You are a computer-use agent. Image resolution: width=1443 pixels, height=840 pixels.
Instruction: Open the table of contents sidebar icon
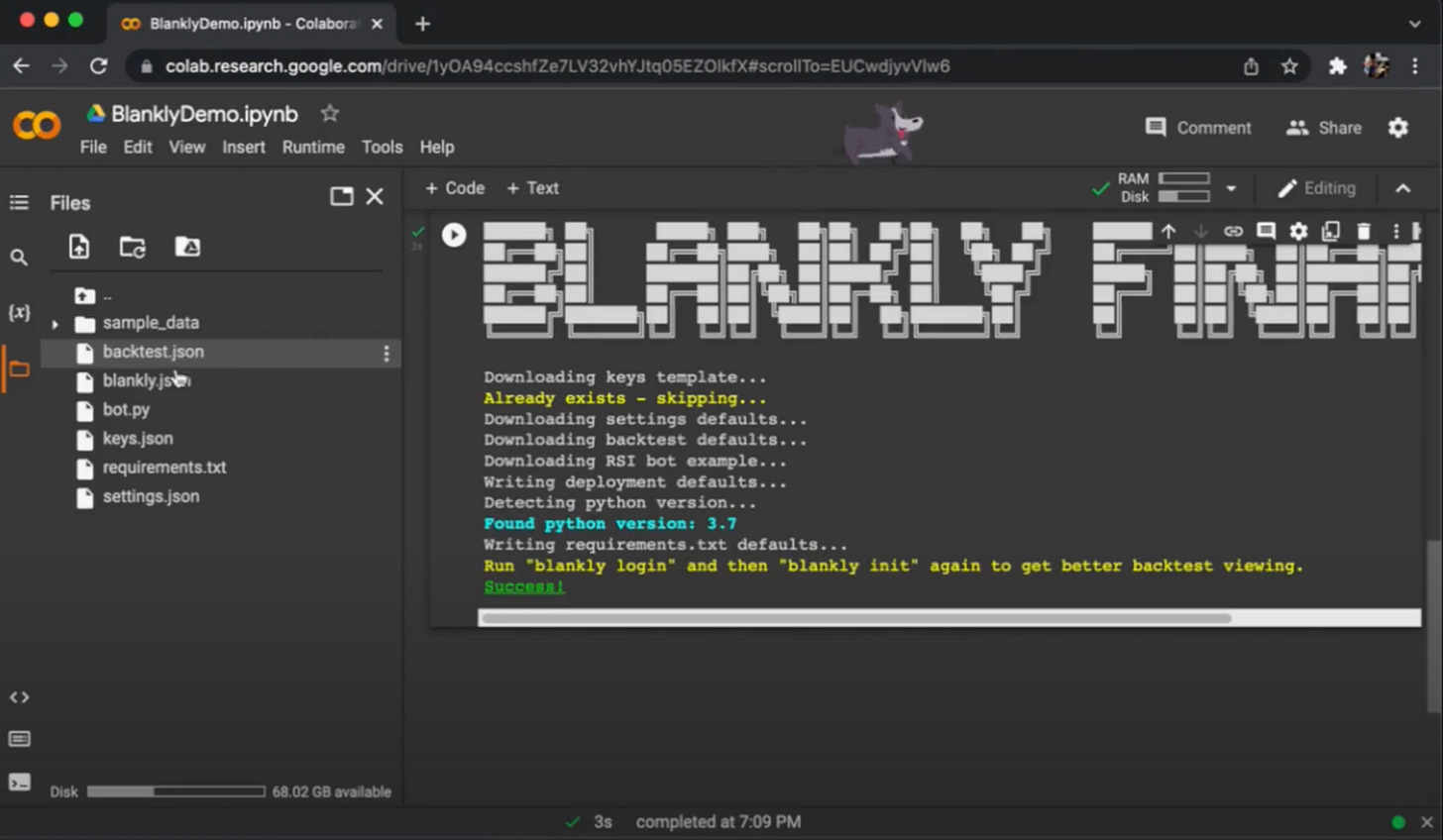click(x=19, y=202)
